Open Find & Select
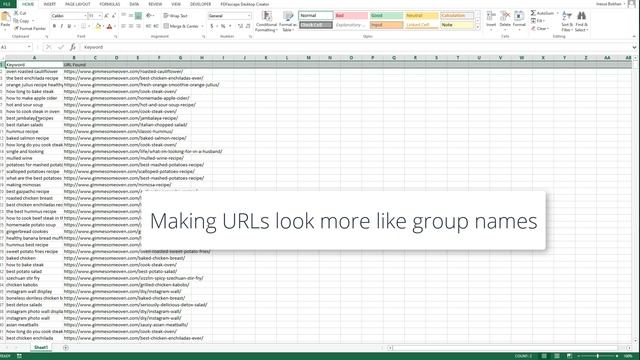 click(x=582, y=21)
